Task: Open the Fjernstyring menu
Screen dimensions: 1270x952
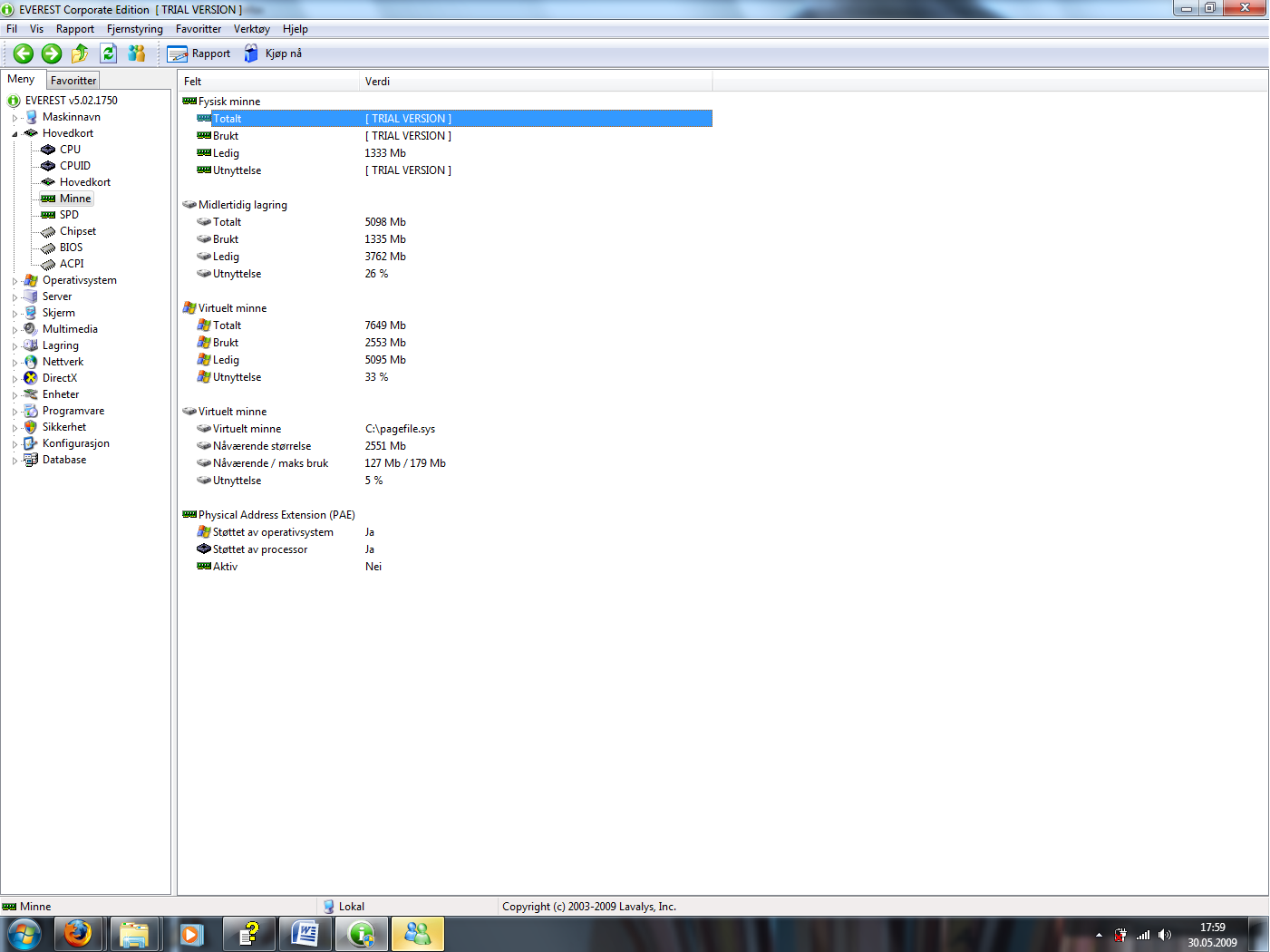Action: [x=135, y=29]
